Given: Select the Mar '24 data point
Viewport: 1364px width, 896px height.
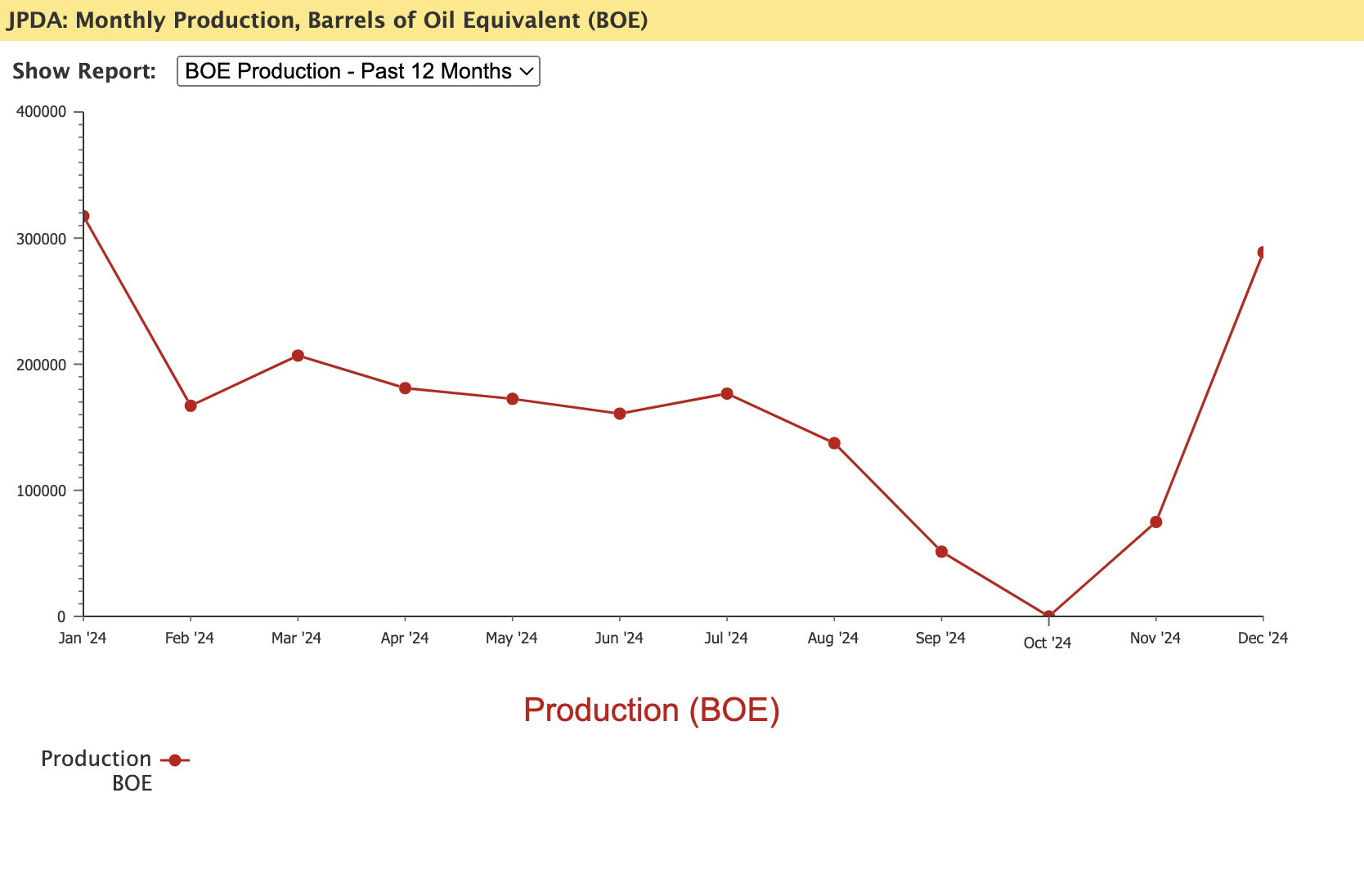Looking at the screenshot, I should 298,356.
